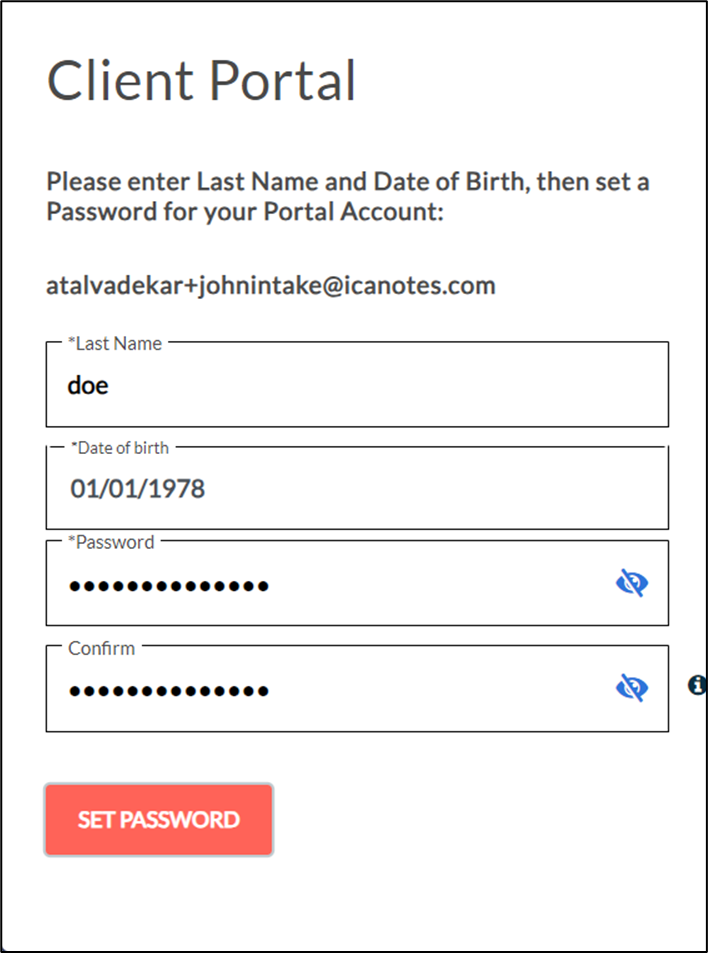Click the *Last Name field label
Image resolution: width=708 pixels, height=953 pixels.
[x=114, y=343]
